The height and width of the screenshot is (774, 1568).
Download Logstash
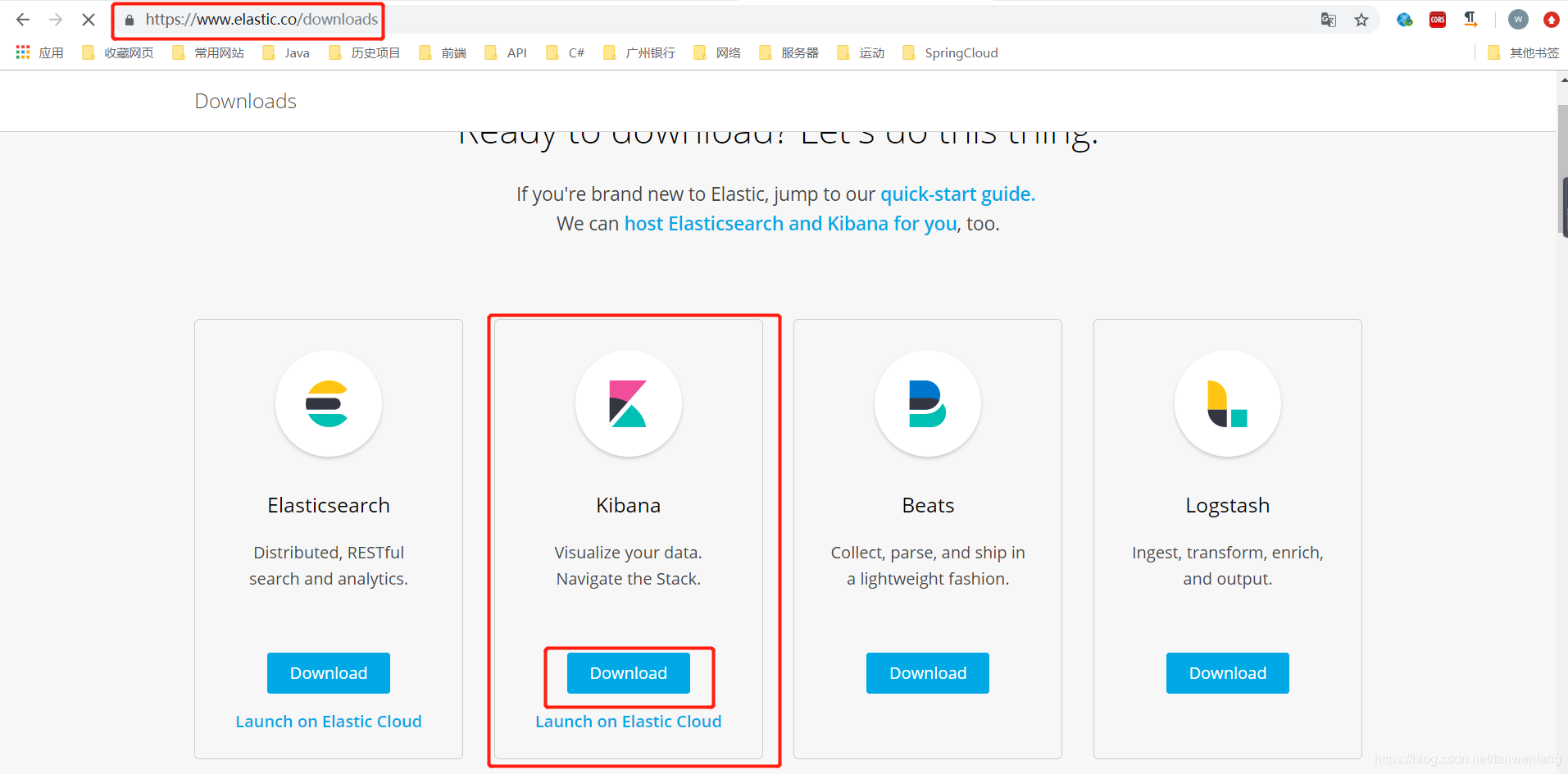coord(1228,673)
